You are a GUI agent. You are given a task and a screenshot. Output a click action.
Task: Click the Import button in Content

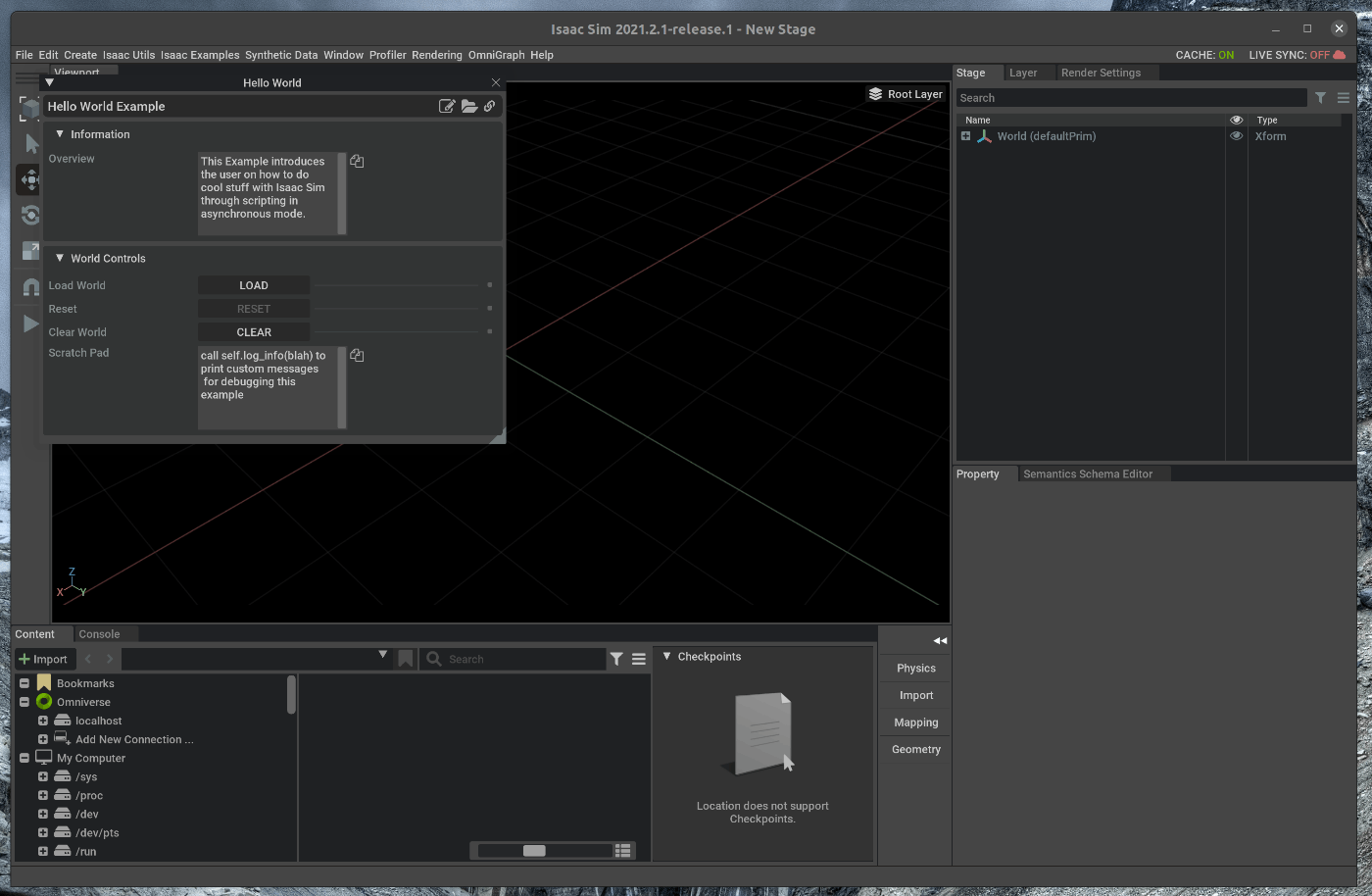point(44,659)
